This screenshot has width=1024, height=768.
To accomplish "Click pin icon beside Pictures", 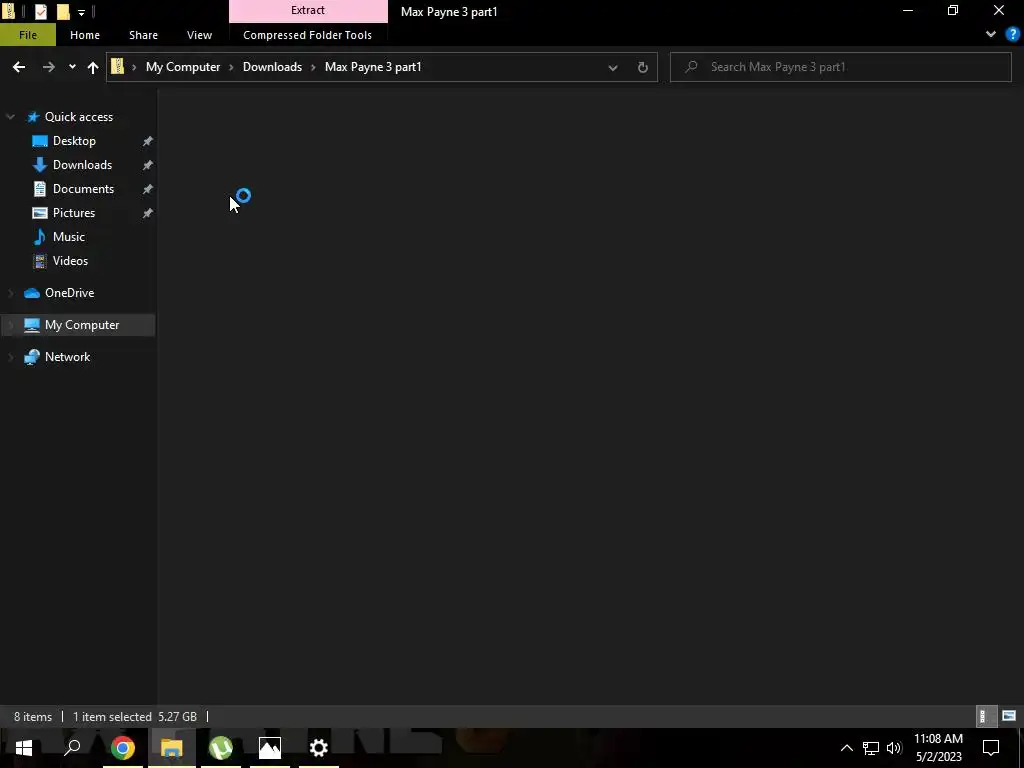I will tap(148, 213).
